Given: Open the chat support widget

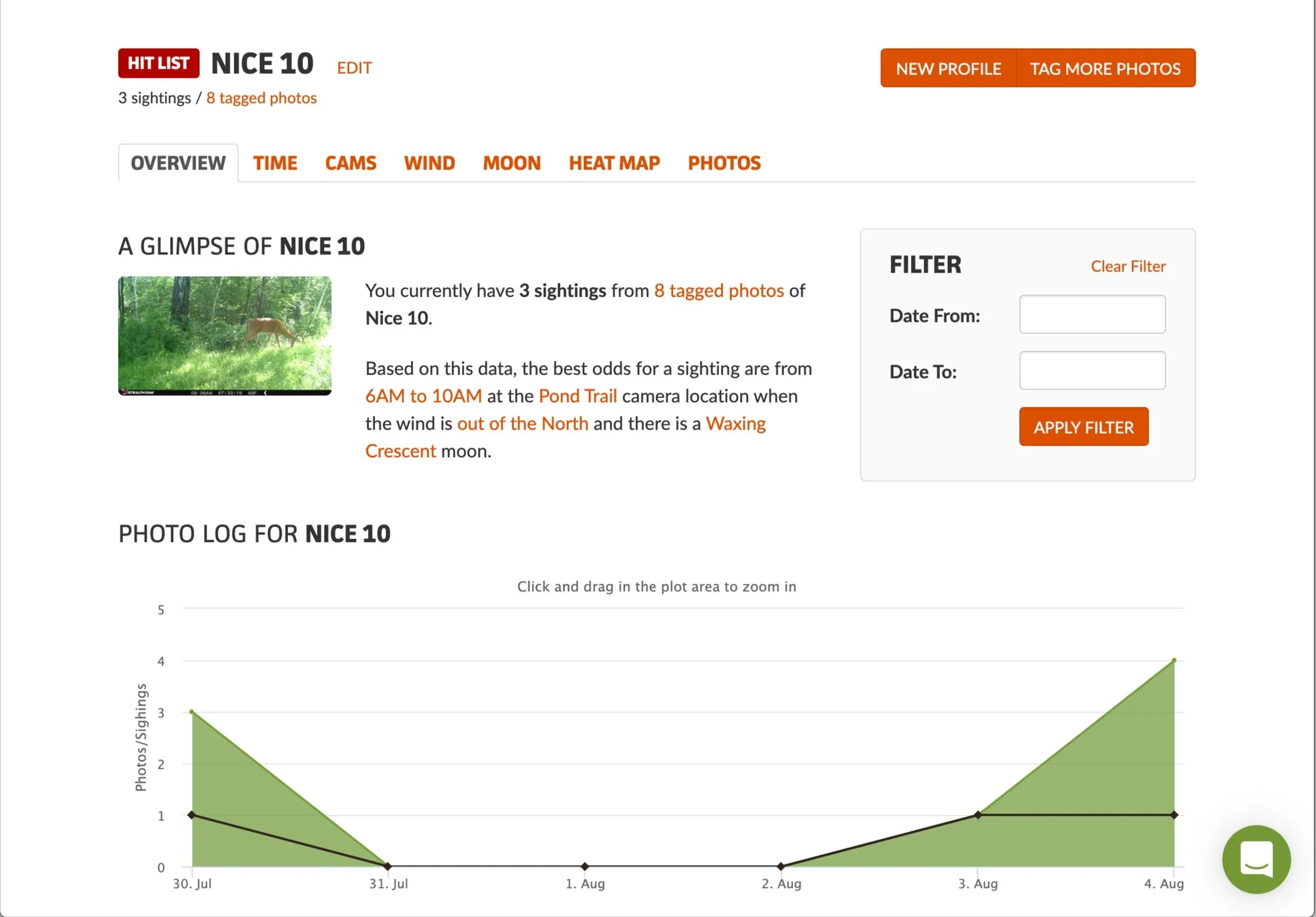Looking at the screenshot, I should pyautogui.click(x=1257, y=859).
